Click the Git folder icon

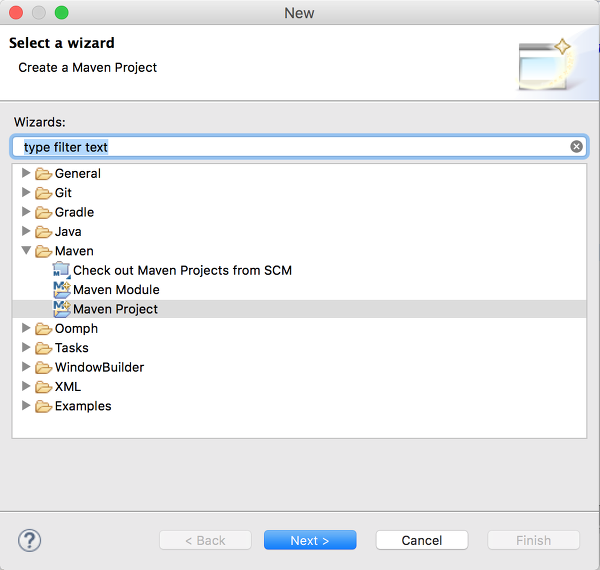point(43,193)
